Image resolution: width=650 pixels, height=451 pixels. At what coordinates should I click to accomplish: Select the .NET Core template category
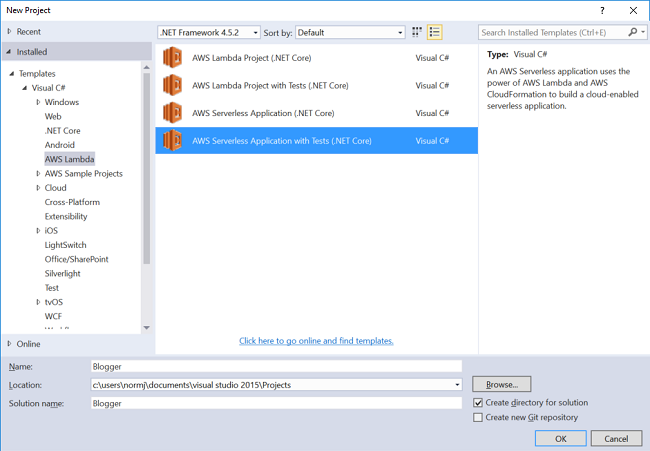pos(63,131)
